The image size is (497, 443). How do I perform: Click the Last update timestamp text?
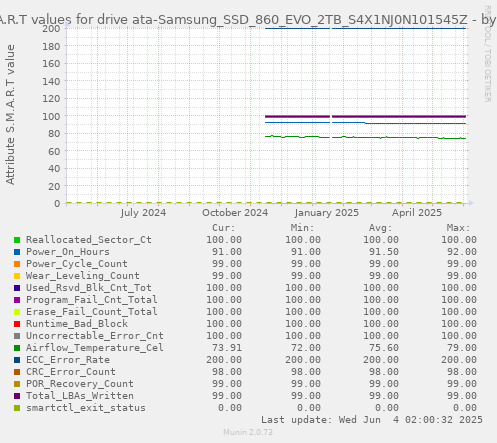[372, 420]
